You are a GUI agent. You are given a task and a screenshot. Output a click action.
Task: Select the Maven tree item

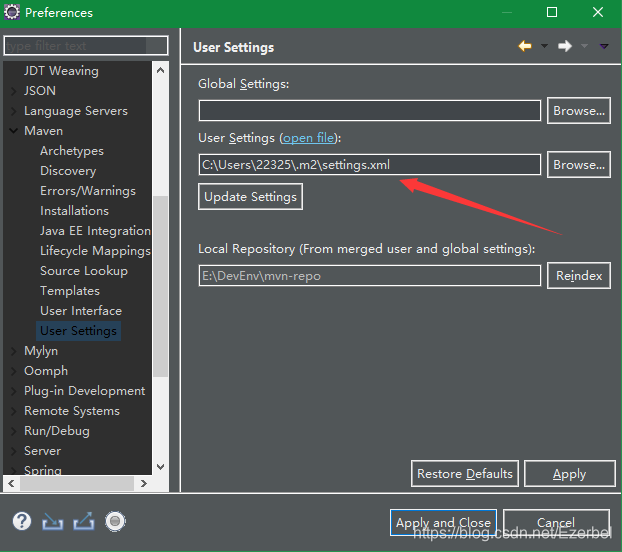click(x=43, y=131)
